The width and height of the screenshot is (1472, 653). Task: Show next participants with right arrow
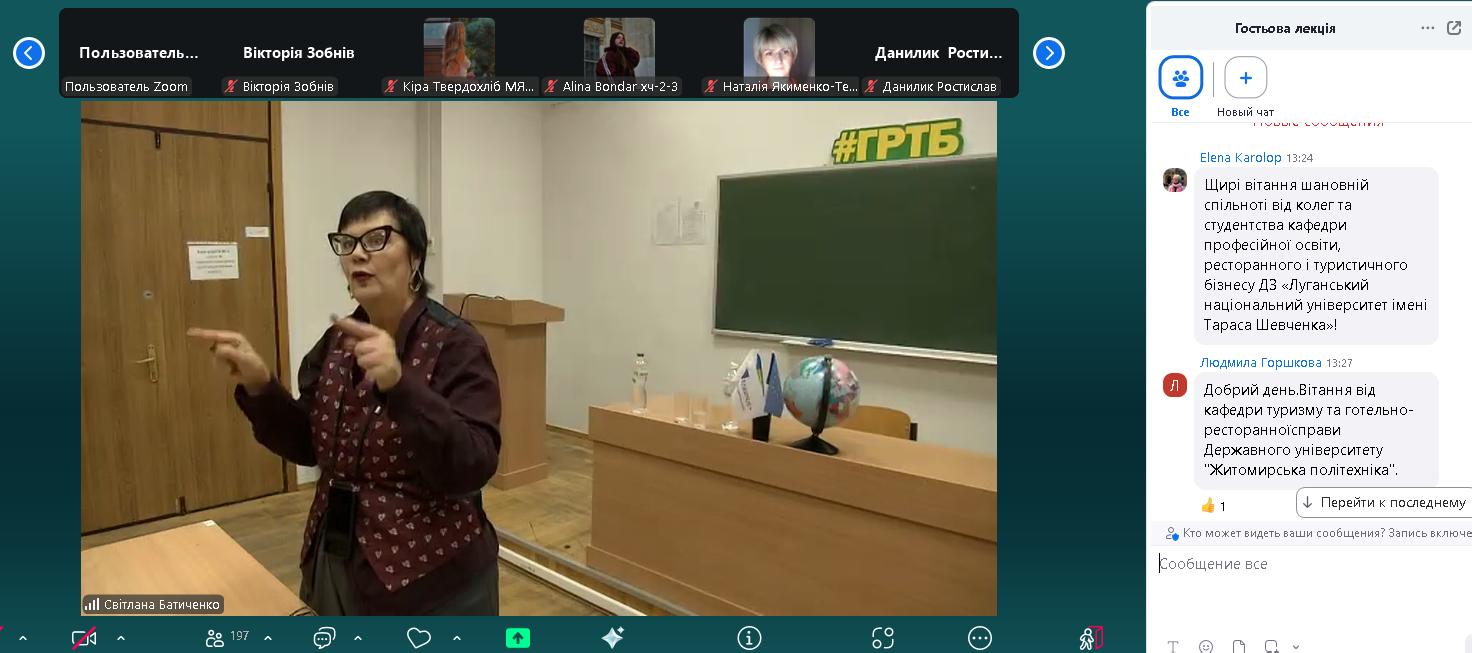pos(1049,53)
